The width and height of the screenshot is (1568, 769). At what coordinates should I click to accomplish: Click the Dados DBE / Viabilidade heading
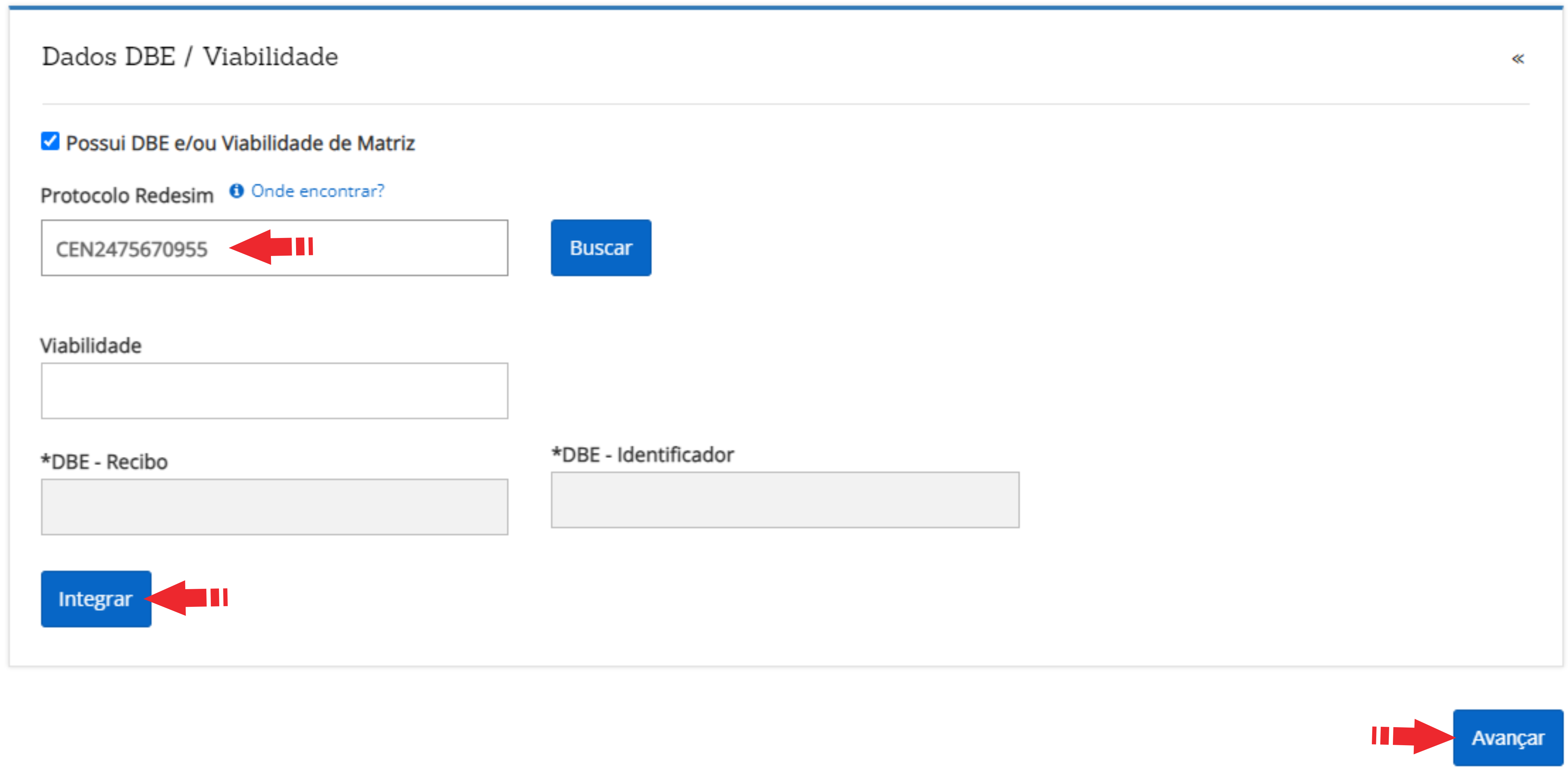(190, 57)
